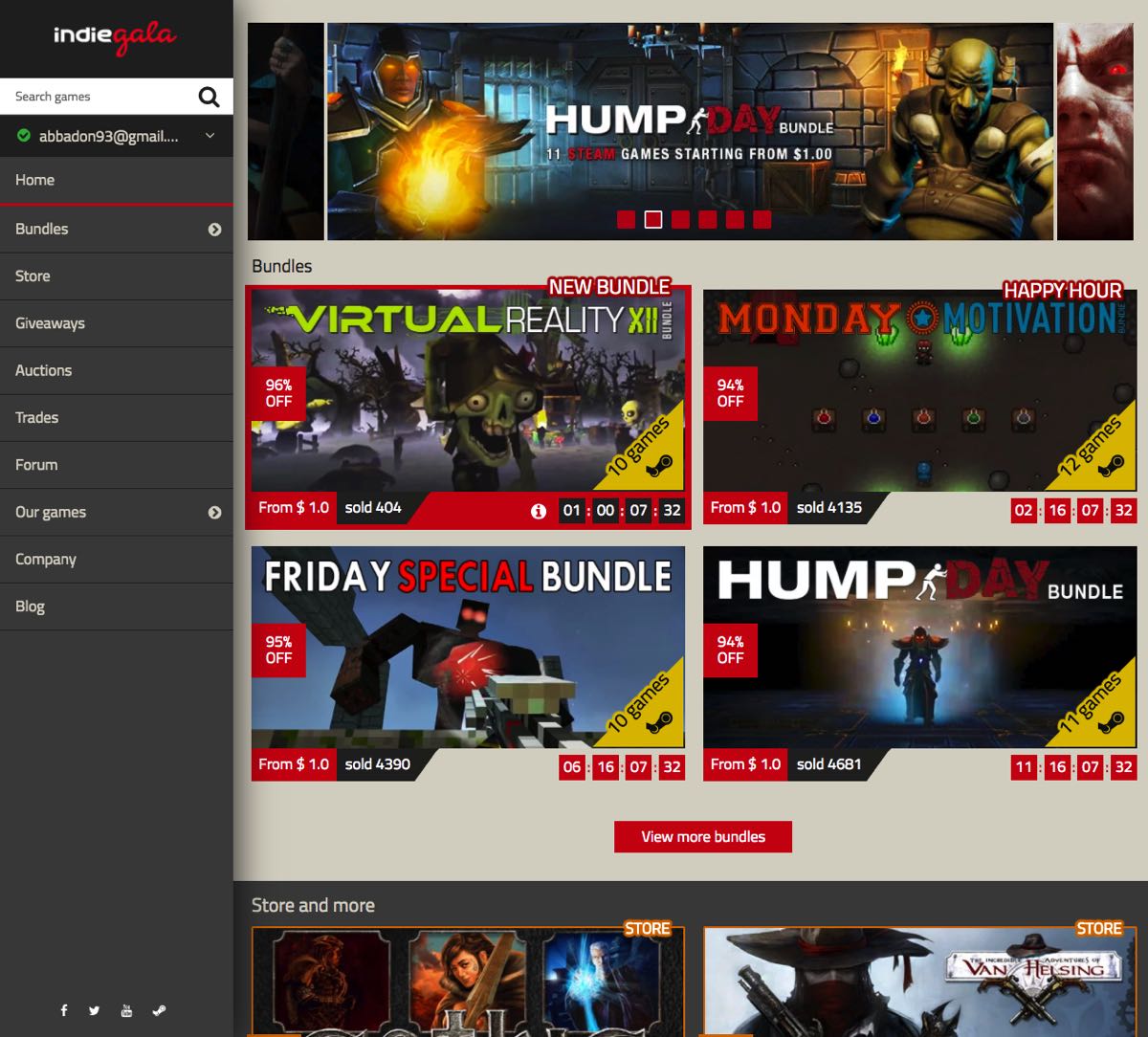Viewport: 1148px width, 1037px height.
Task: Click From $ 1.0 on Hump Day card
Action: [x=745, y=764]
